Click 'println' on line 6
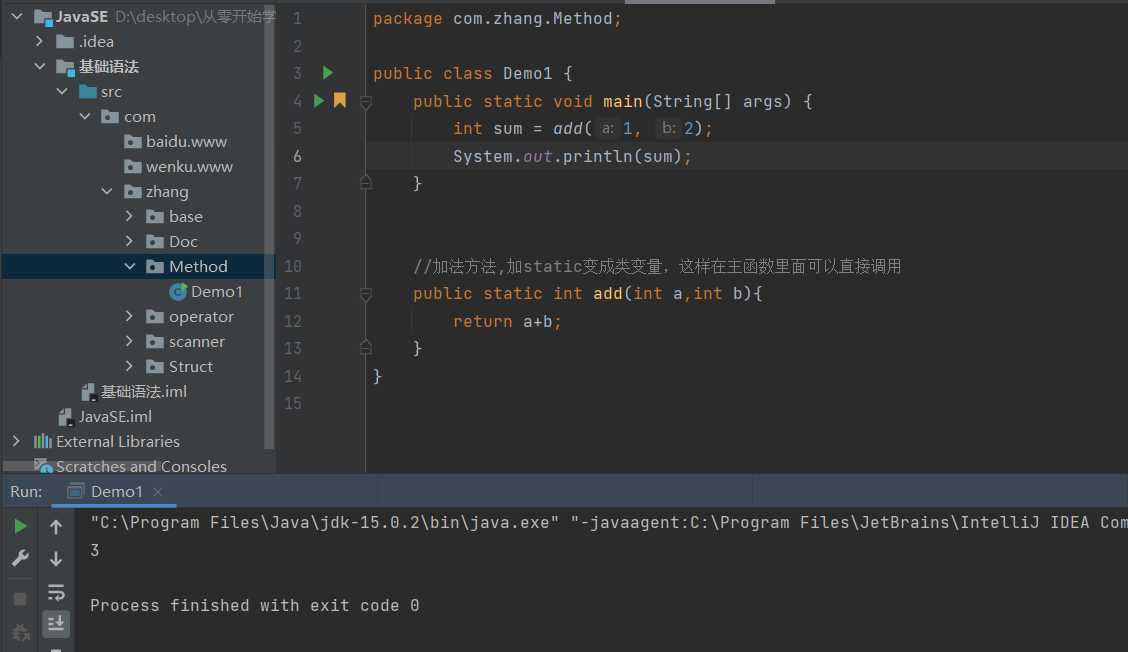 point(597,156)
